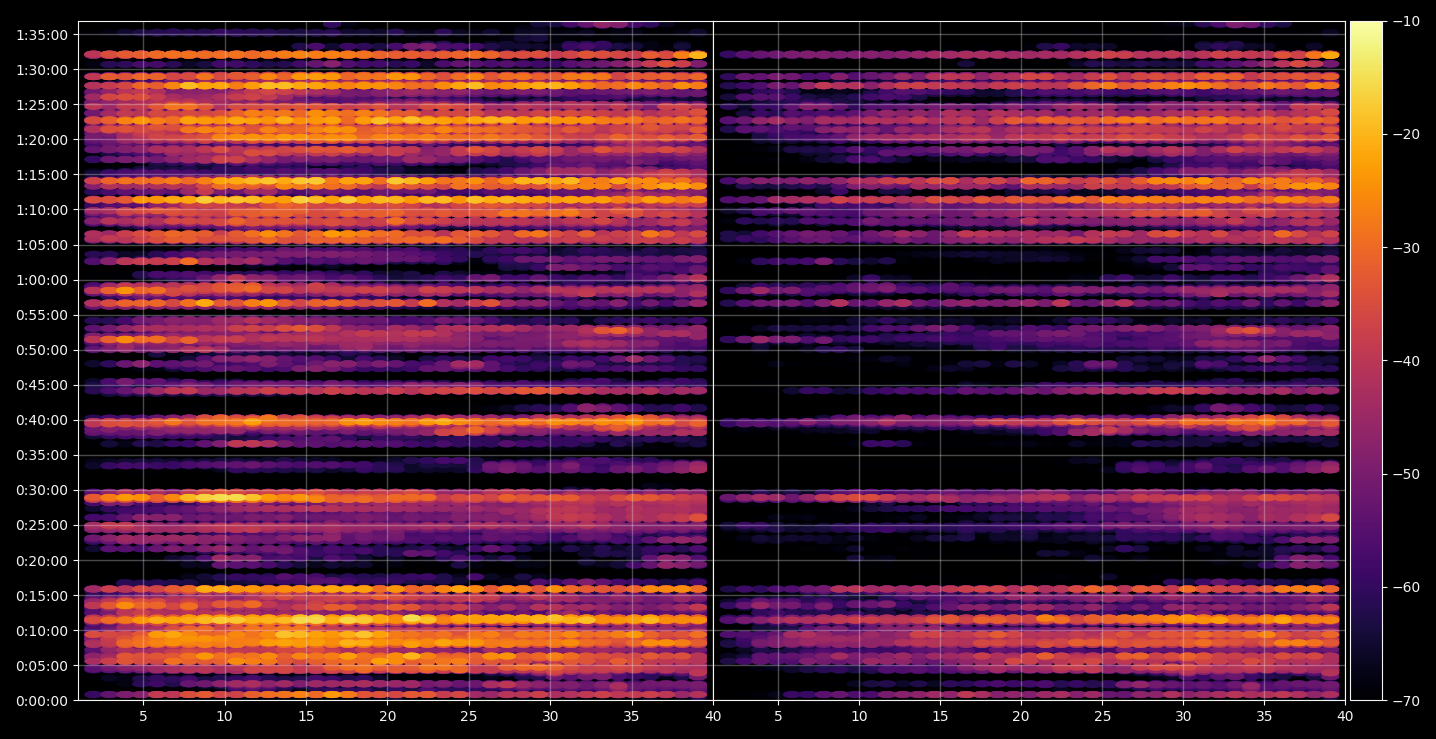Click the 1:20:00 y-axis tick label

[42, 141]
